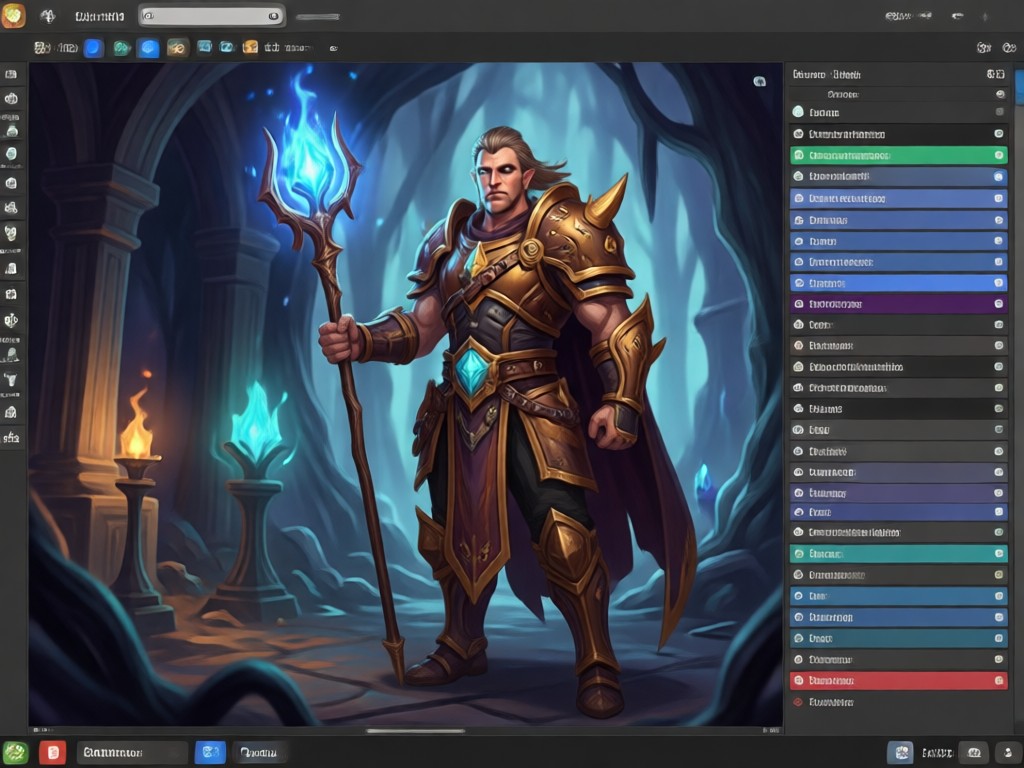The height and width of the screenshot is (768, 1024).
Task: Select the red layer row
Action: pyautogui.click(x=898, y=680)
